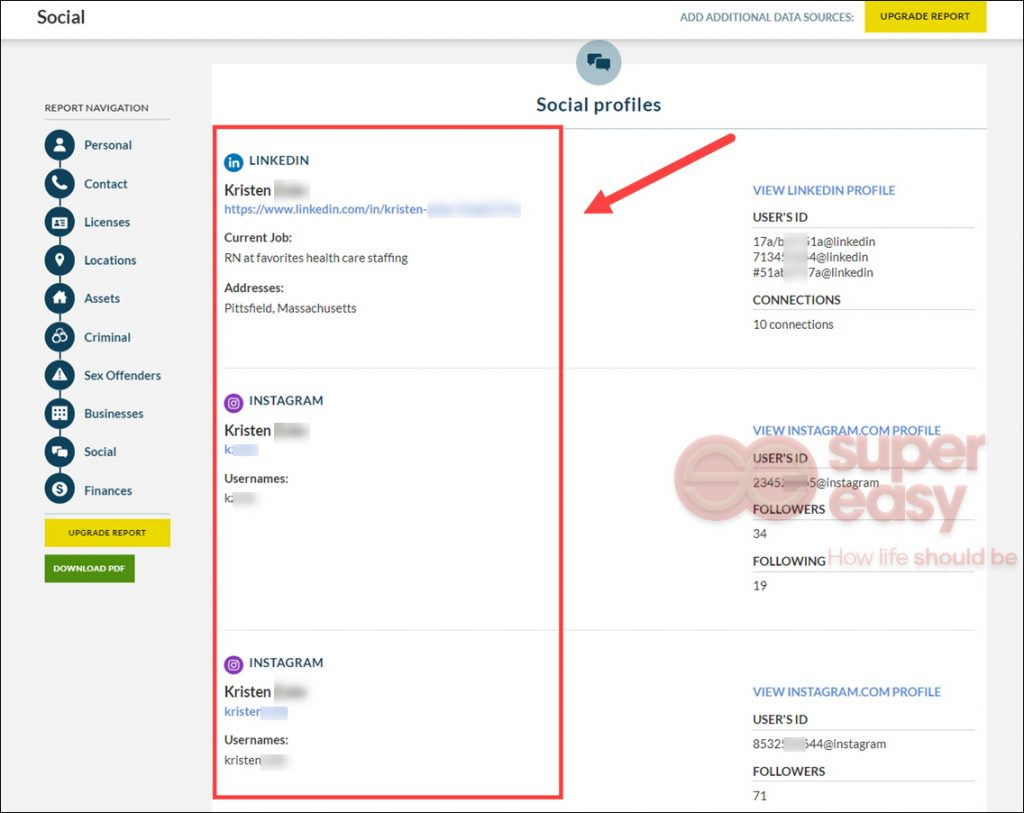
Task: Click the LinkedIn logo icon
Action: 233,162
